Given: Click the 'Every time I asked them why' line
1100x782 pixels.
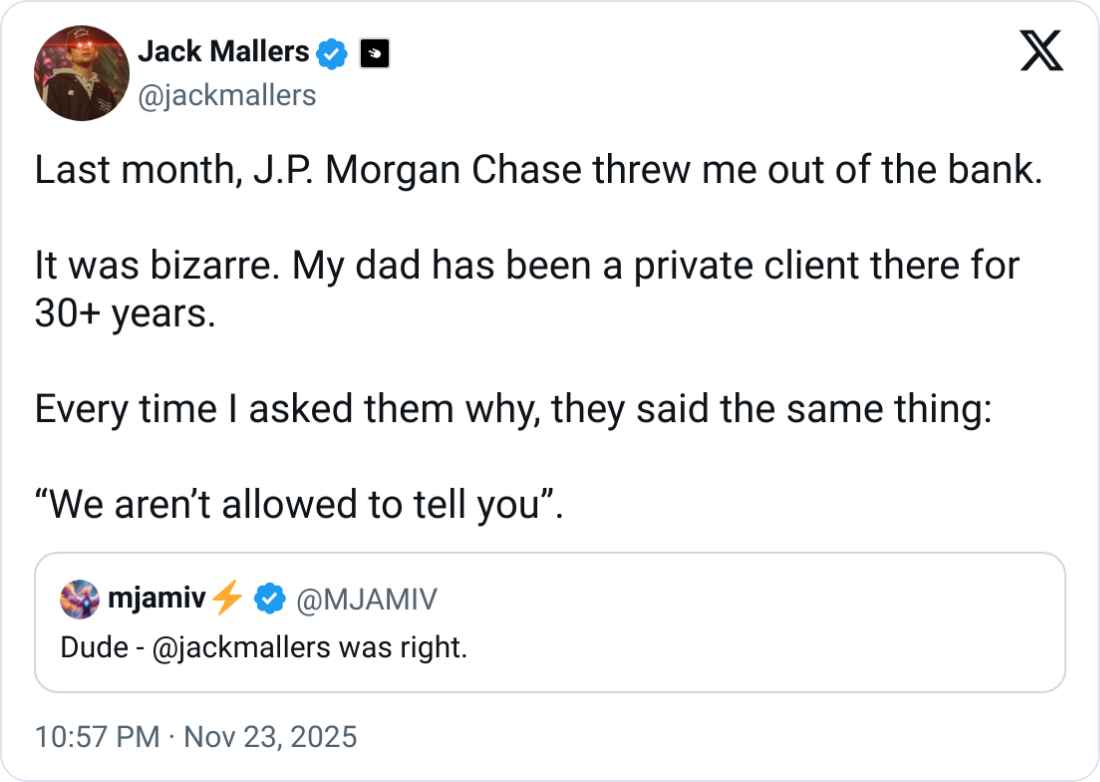Looking at the screenshot, I should tap(513, 411).
